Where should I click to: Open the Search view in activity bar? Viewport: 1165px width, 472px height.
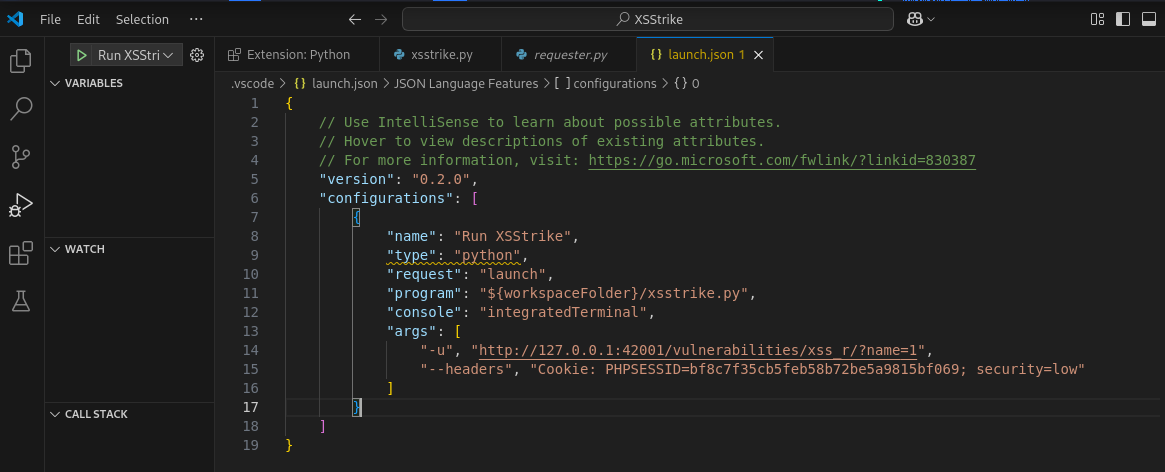tap(21, 109)
